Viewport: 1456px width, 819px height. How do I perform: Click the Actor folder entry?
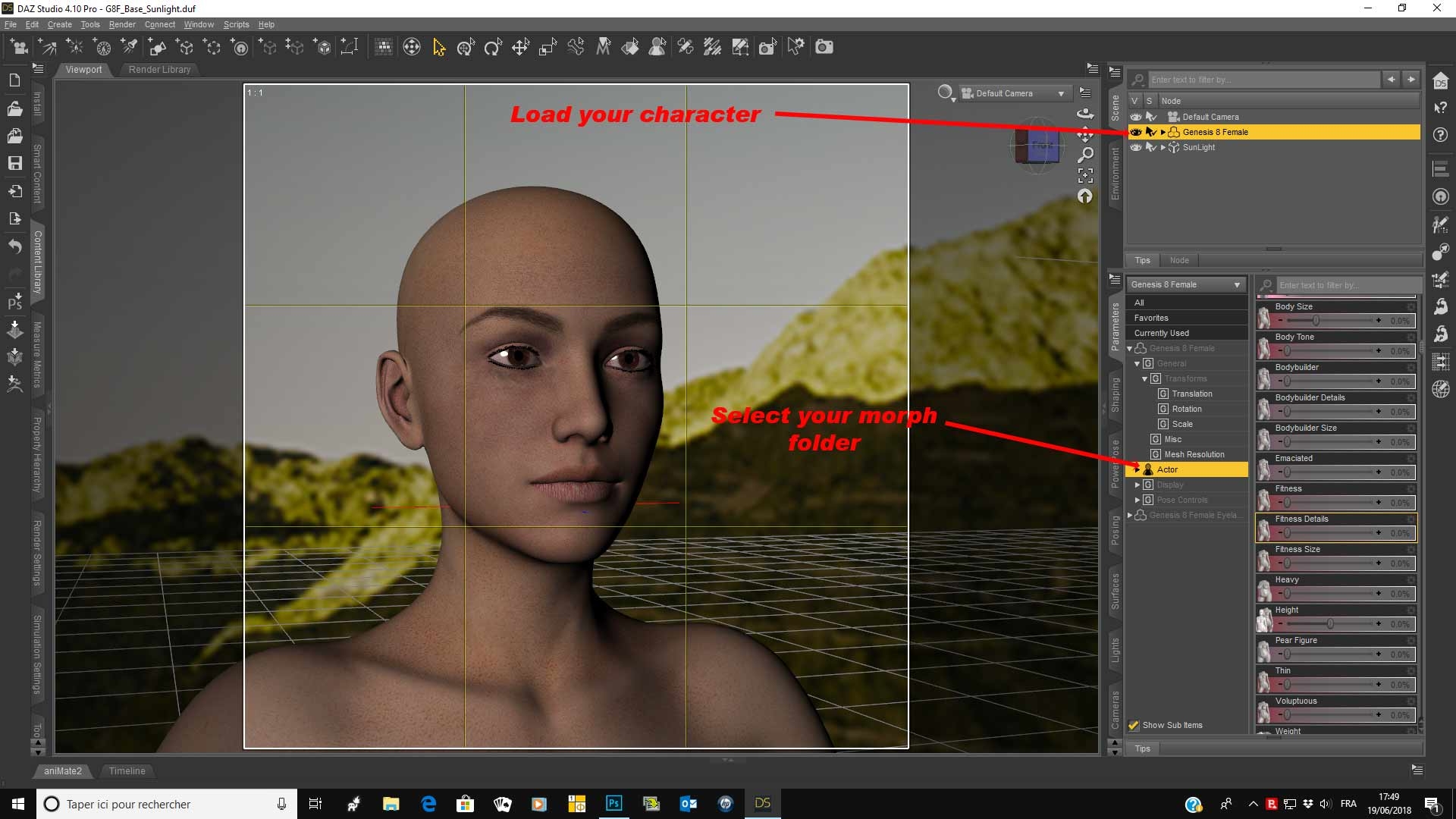point(1168,469)
